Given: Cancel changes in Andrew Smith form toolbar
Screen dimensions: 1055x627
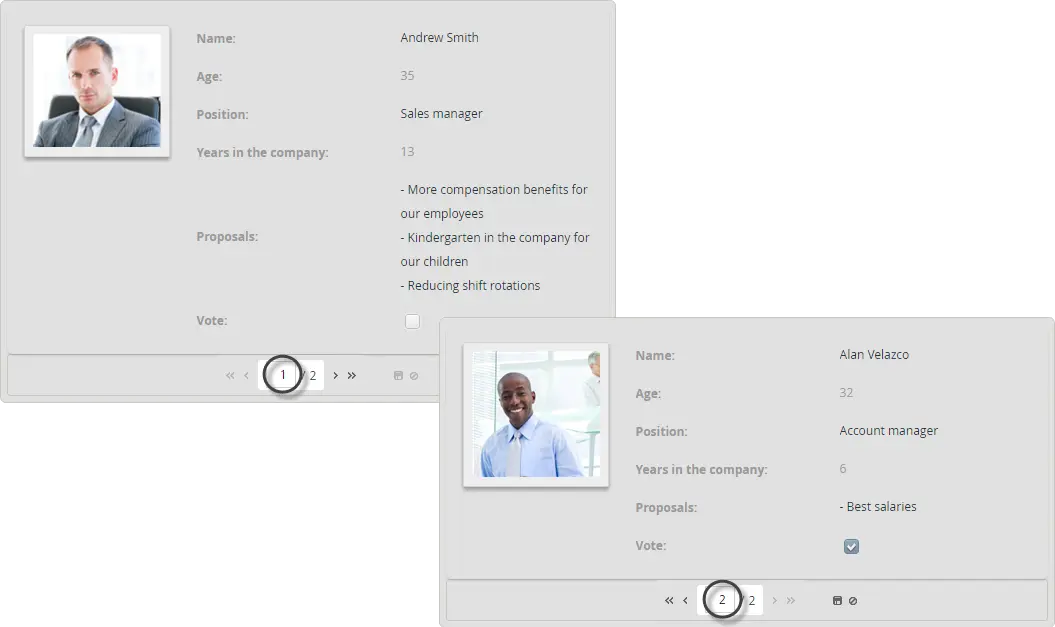Looking at the screenshot, I should click(414, 375).
